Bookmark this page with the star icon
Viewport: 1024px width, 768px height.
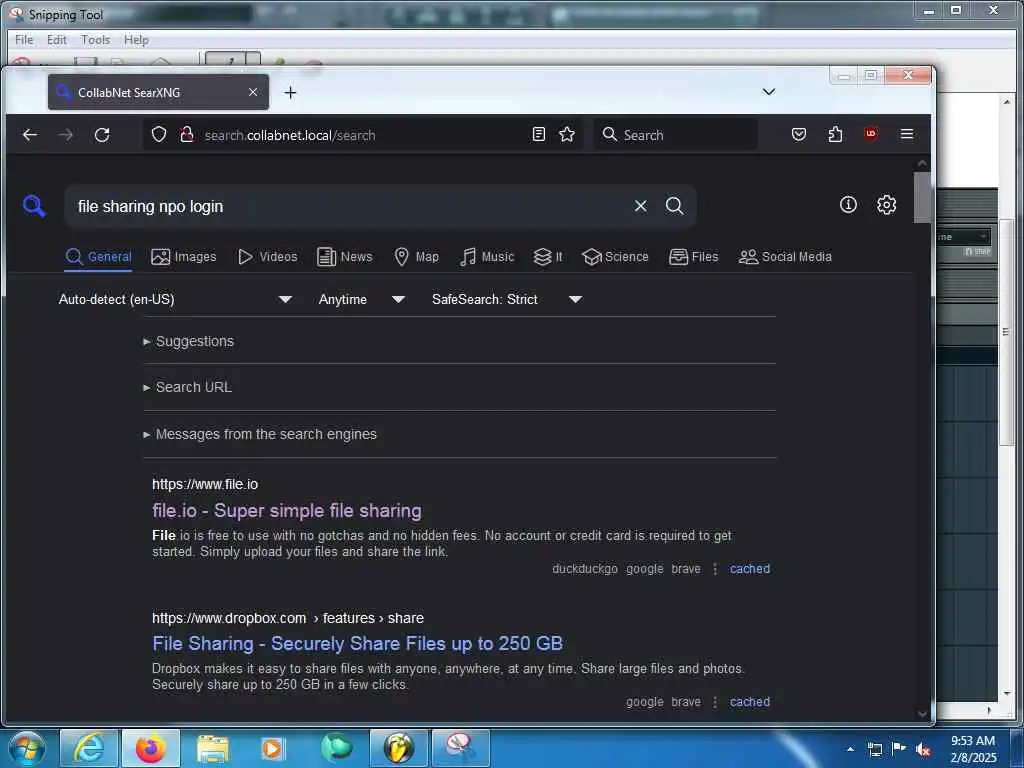tap(567, 135)
